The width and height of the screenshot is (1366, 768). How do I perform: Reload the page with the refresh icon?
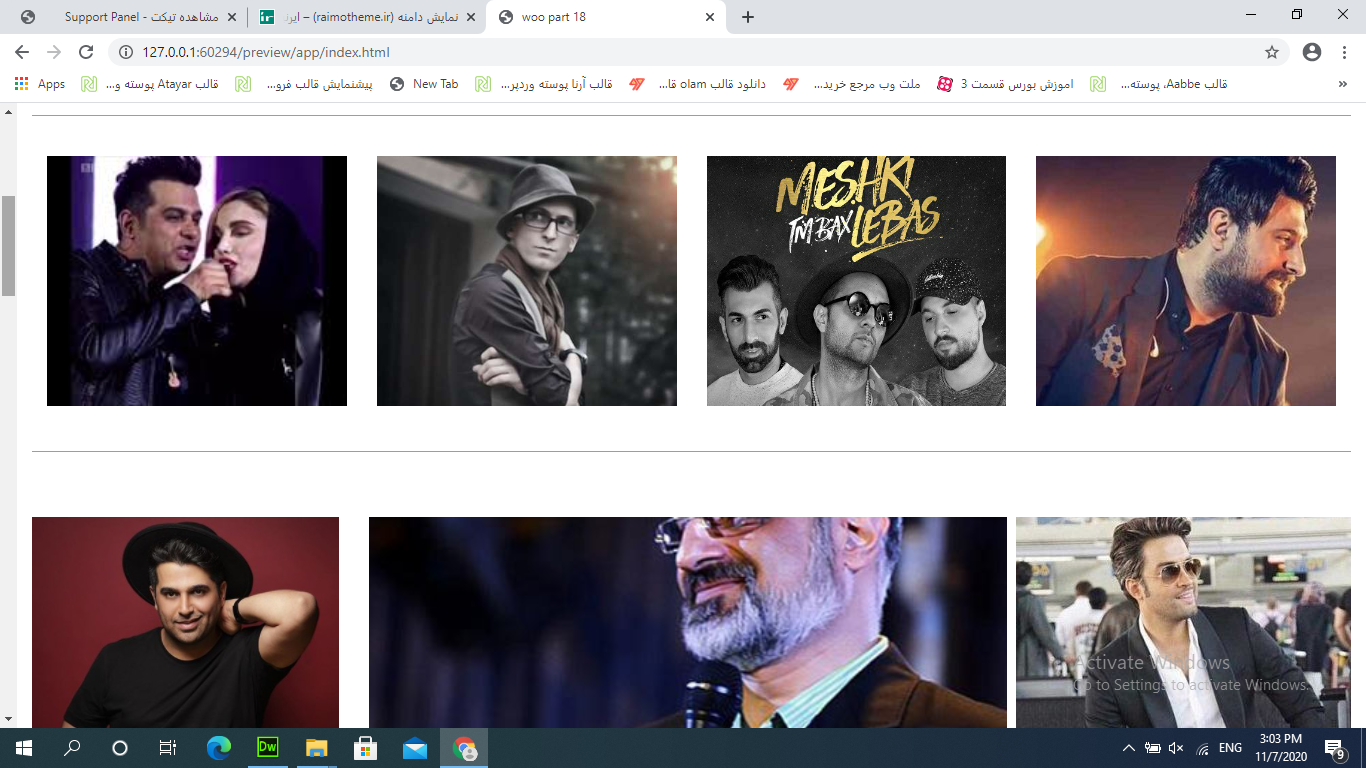point(86,52)
